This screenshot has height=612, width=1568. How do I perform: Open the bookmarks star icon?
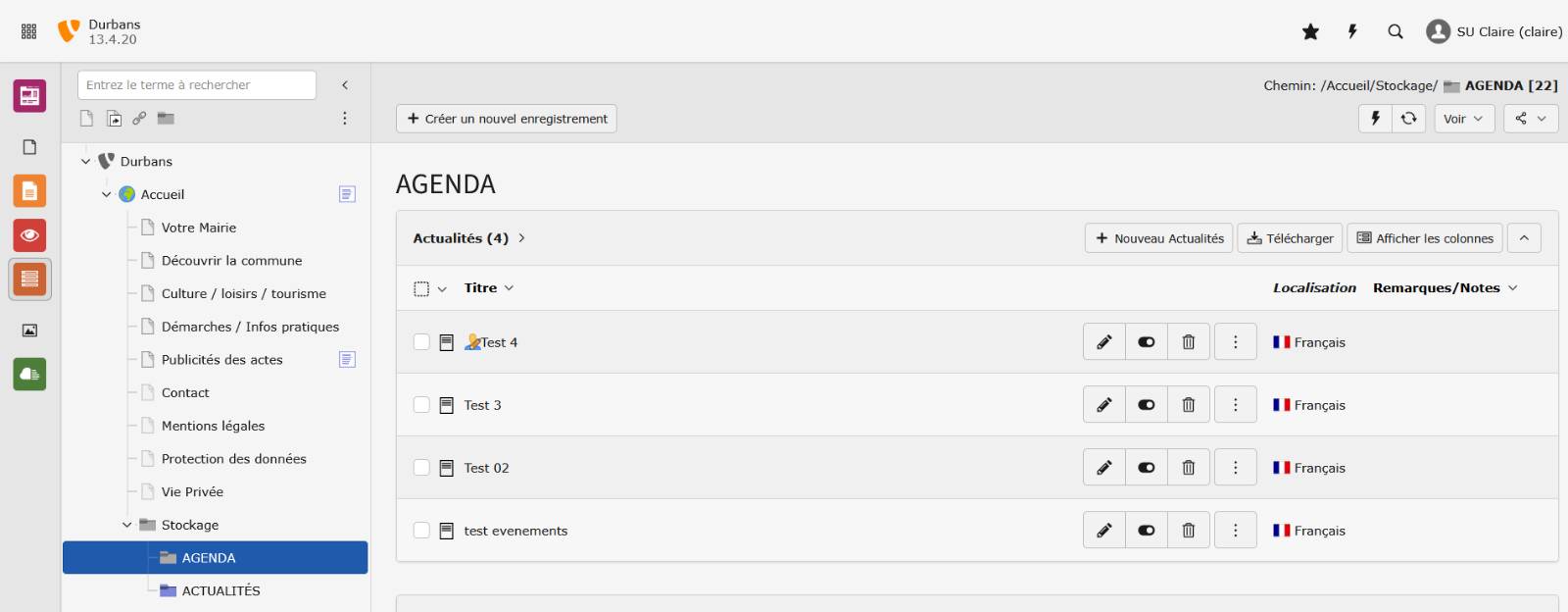click(1310, 31)
